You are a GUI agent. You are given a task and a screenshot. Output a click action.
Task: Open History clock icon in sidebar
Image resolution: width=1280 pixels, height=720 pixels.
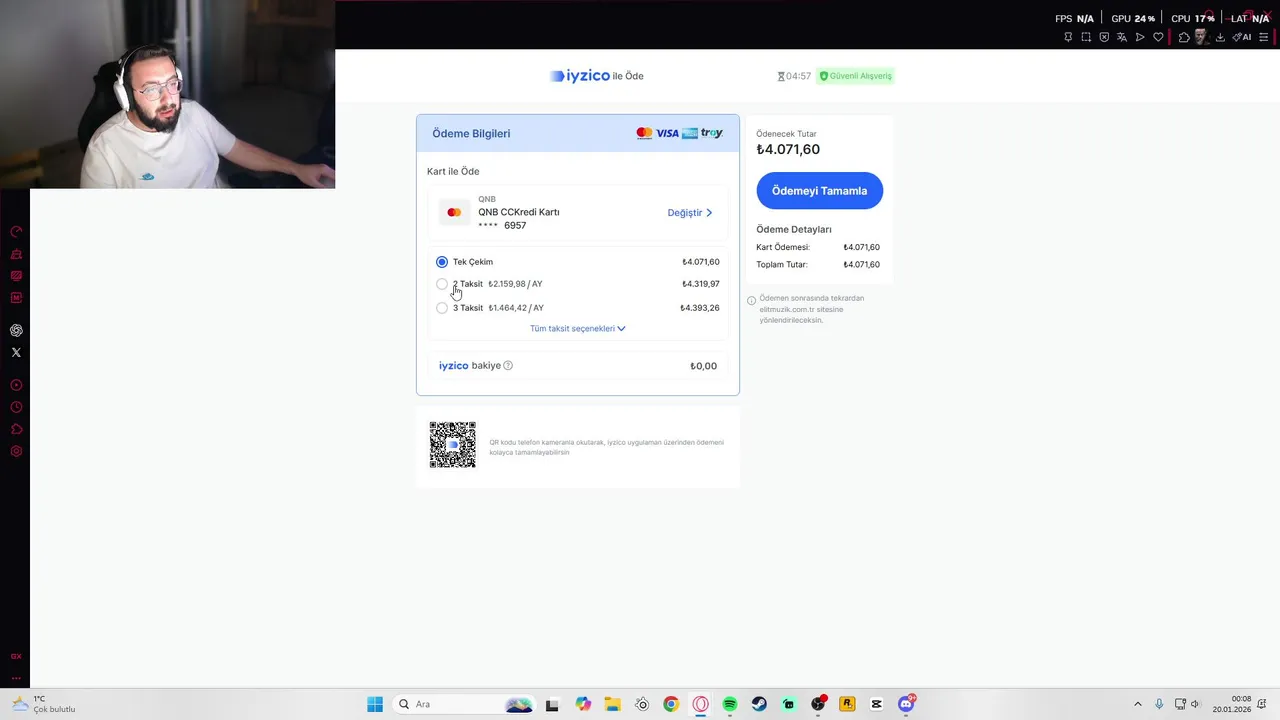16,407
